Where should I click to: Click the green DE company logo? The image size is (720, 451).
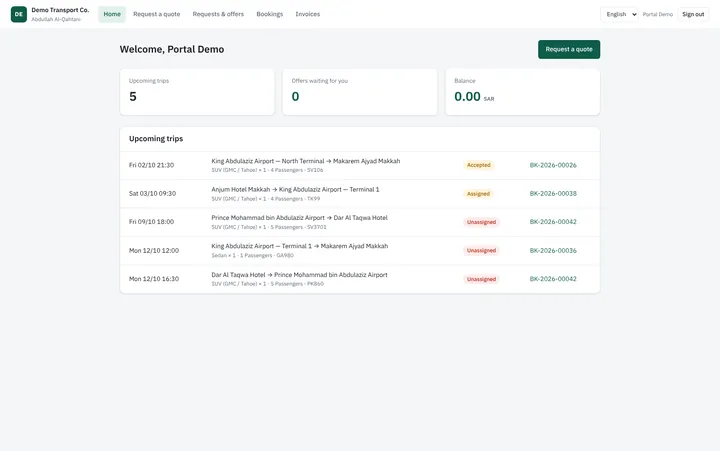click(x=19, y=14)
